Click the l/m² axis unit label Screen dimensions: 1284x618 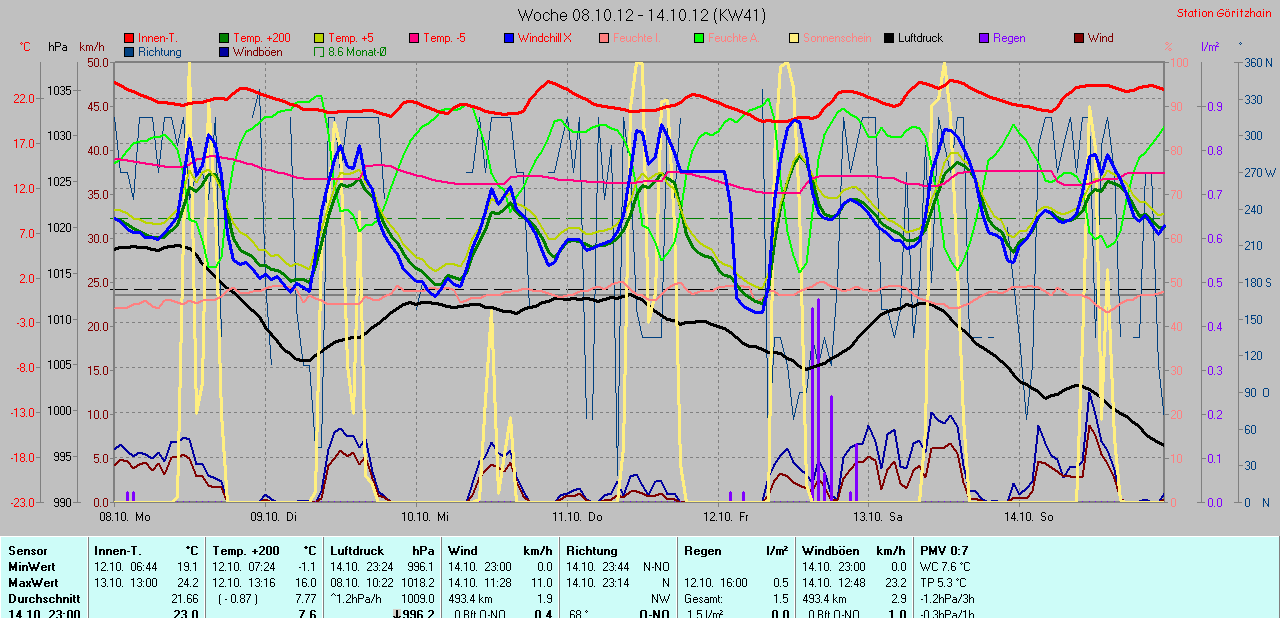tap(1208, 47)
